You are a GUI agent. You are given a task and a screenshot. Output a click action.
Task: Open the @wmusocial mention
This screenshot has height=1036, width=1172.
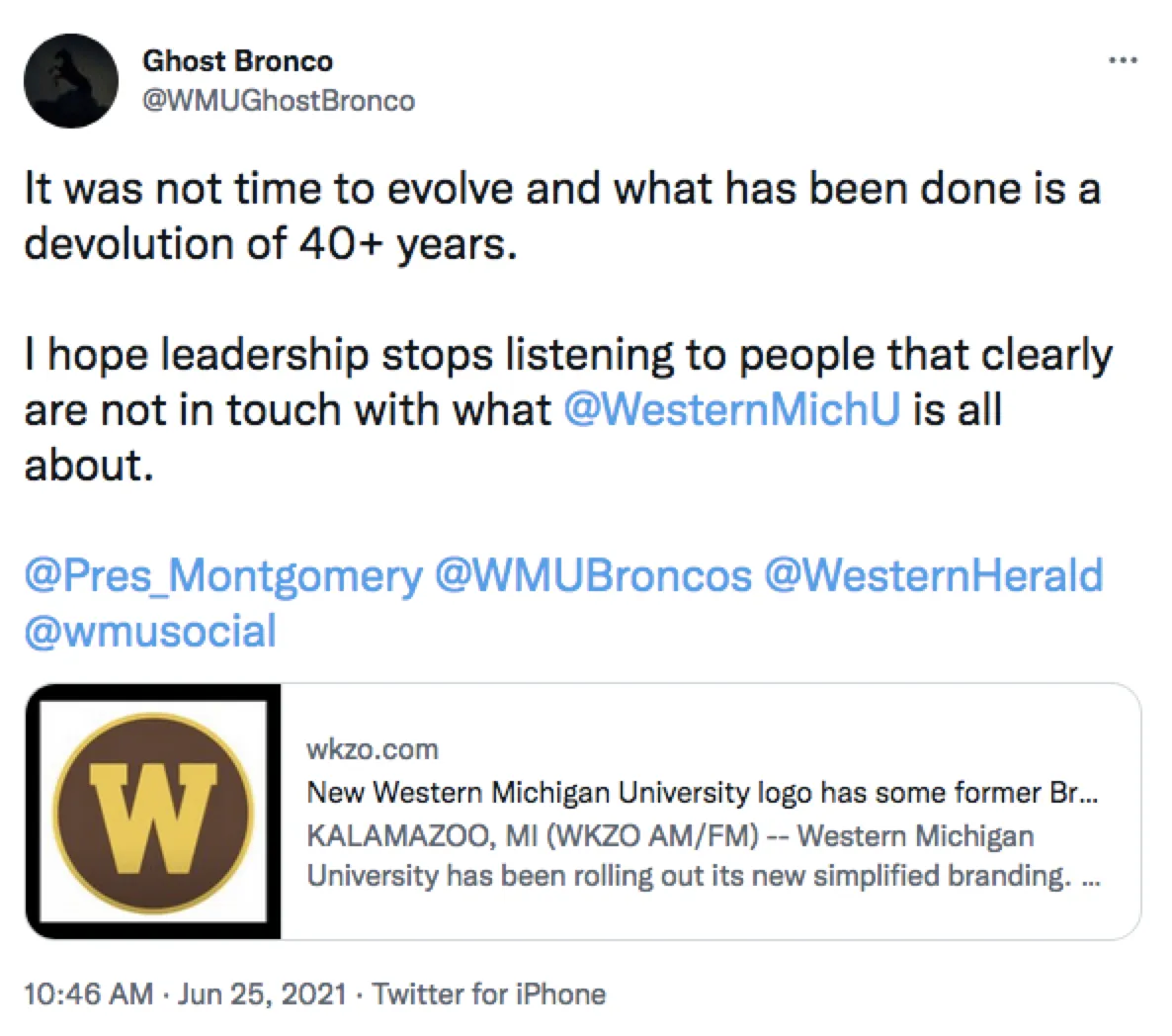150,631
